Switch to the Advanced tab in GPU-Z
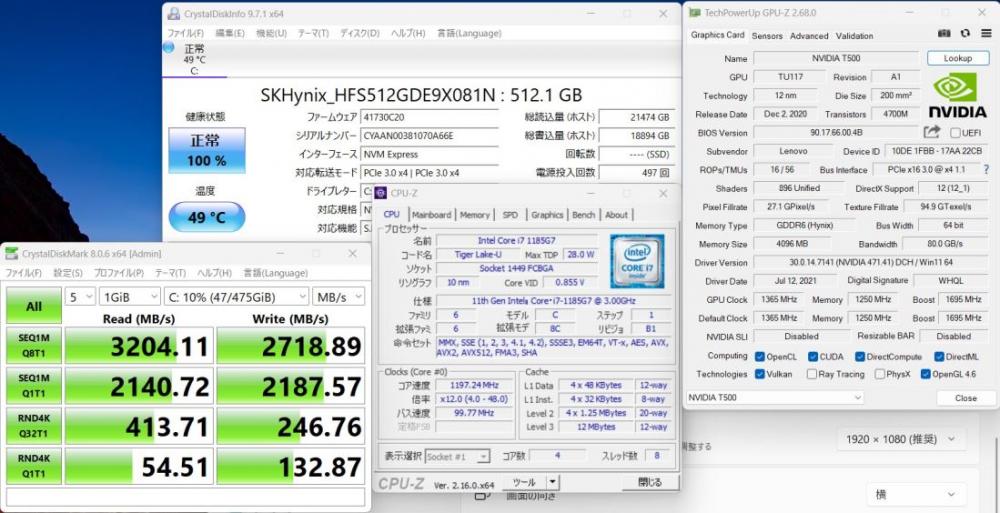 coord(809,36)
